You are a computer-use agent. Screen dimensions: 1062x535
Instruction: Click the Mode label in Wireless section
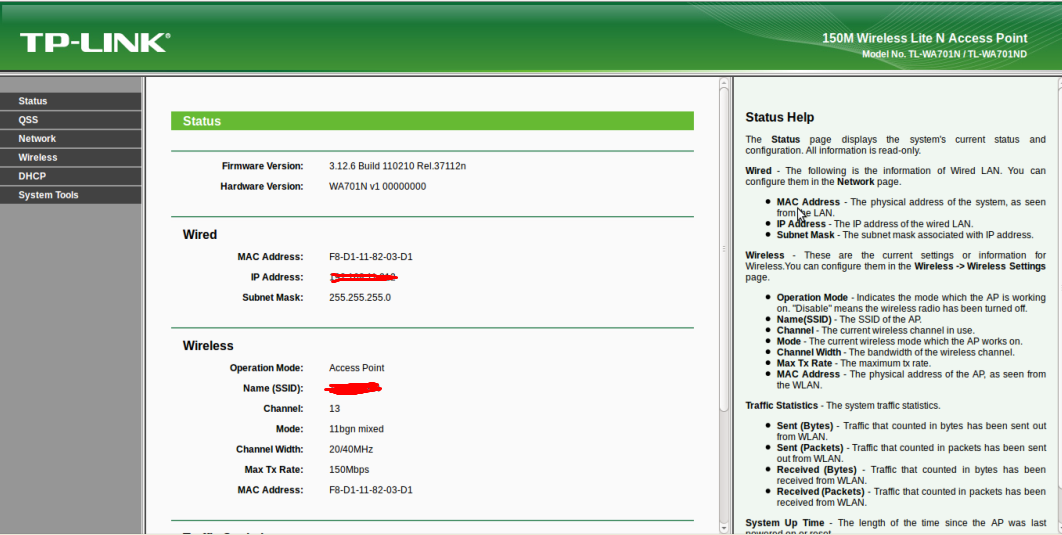(289, 429)
